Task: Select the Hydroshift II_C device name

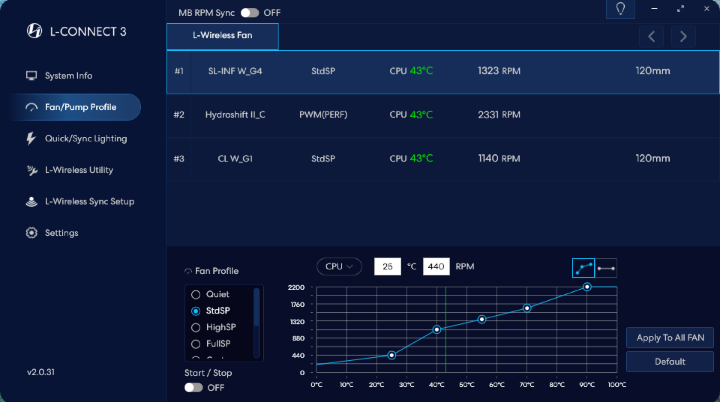Action: tap(235, 115)
